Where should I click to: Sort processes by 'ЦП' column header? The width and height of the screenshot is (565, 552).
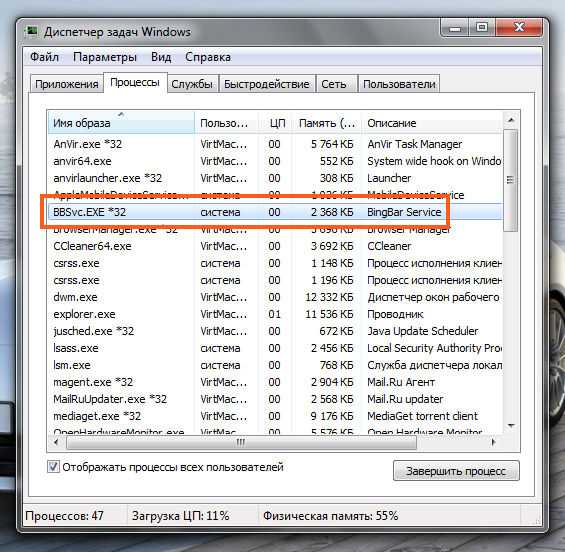(276, 123)
